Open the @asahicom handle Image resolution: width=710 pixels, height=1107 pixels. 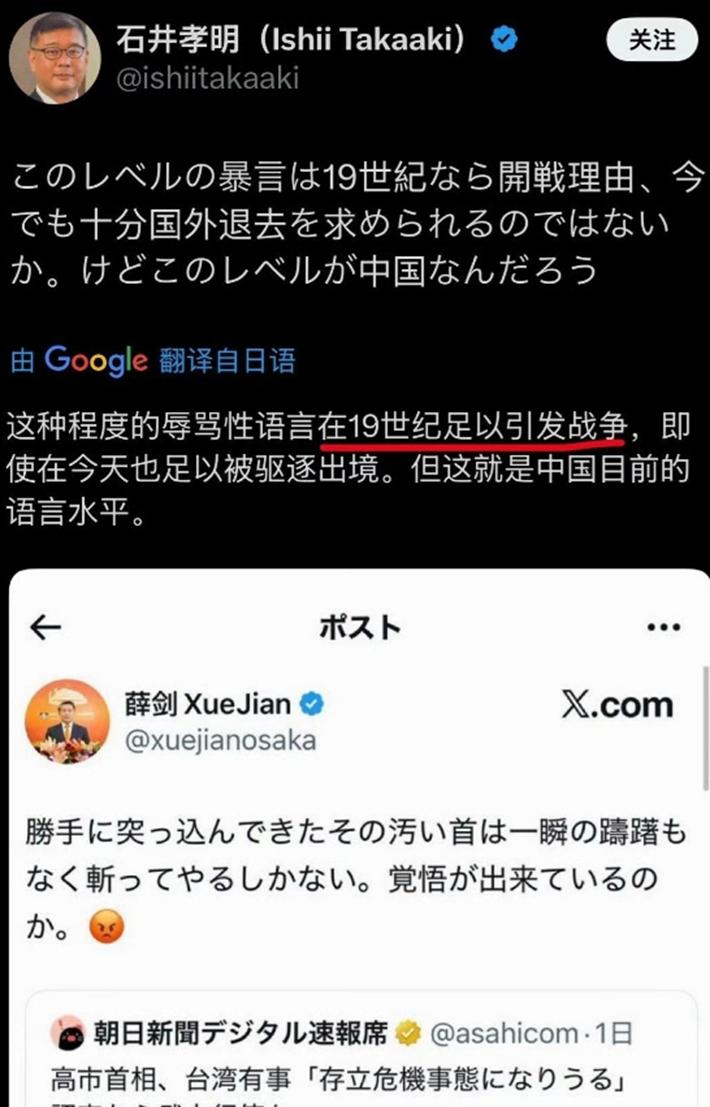[504, 1034]
